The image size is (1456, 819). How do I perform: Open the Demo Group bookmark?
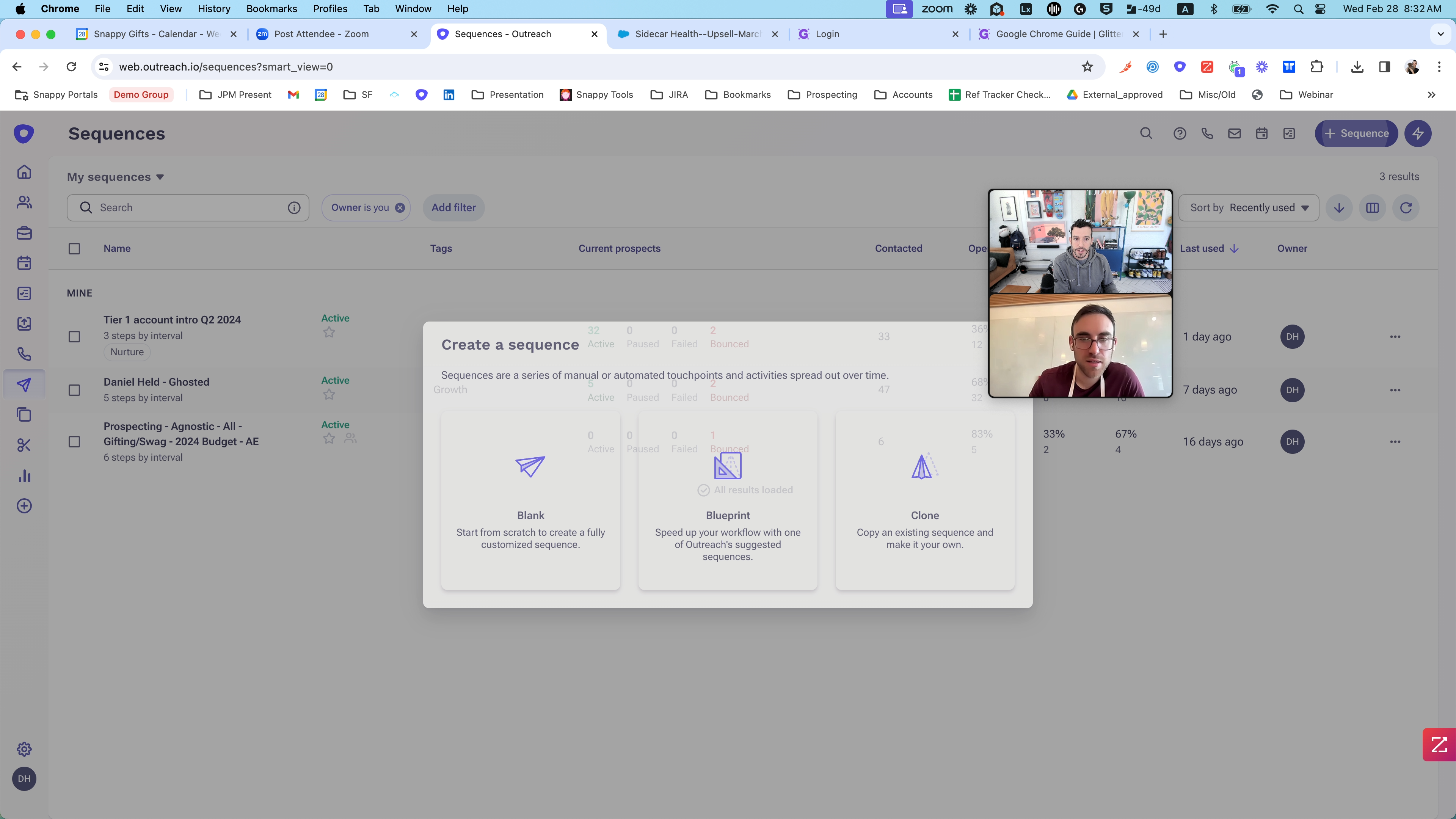point(141,95)
